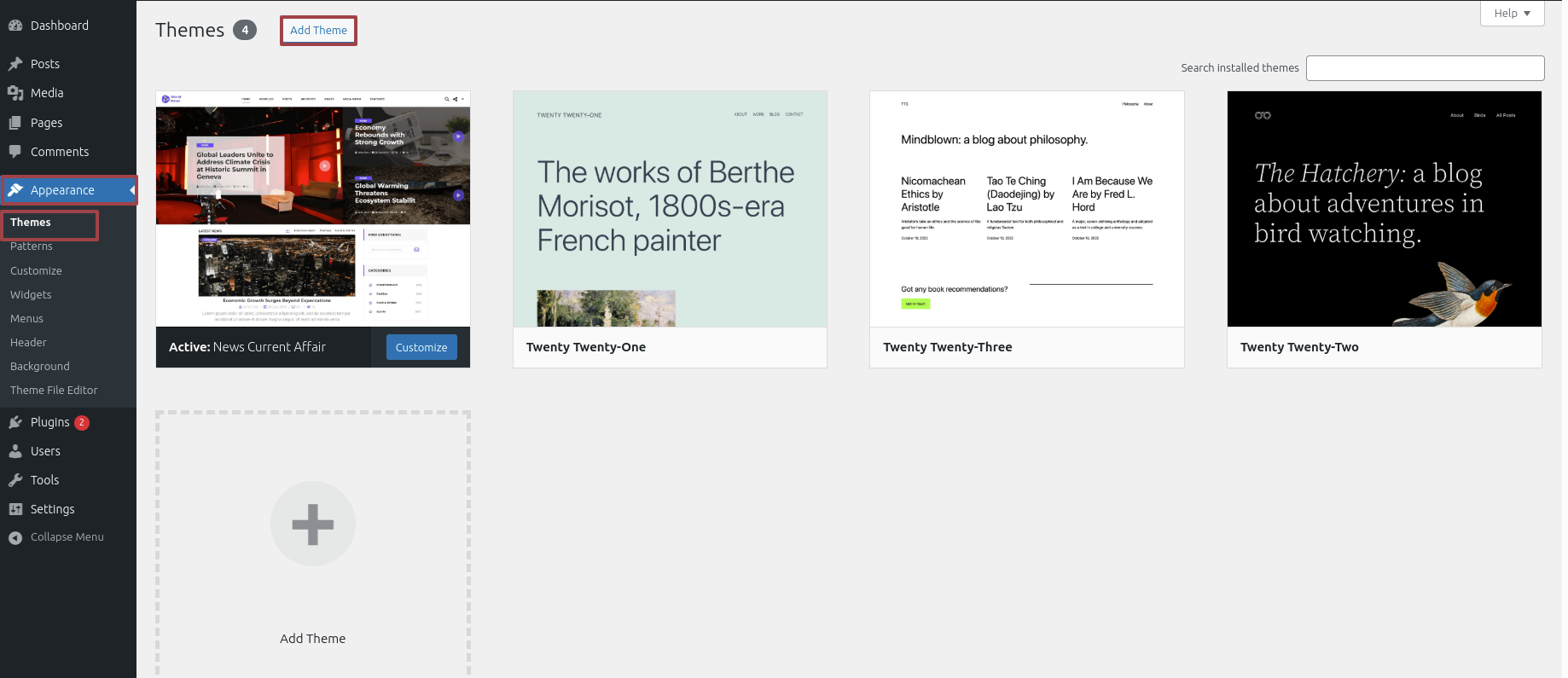Click the Pages document icon
Screen dimensions: 1568x678
(x=15, y=123)
